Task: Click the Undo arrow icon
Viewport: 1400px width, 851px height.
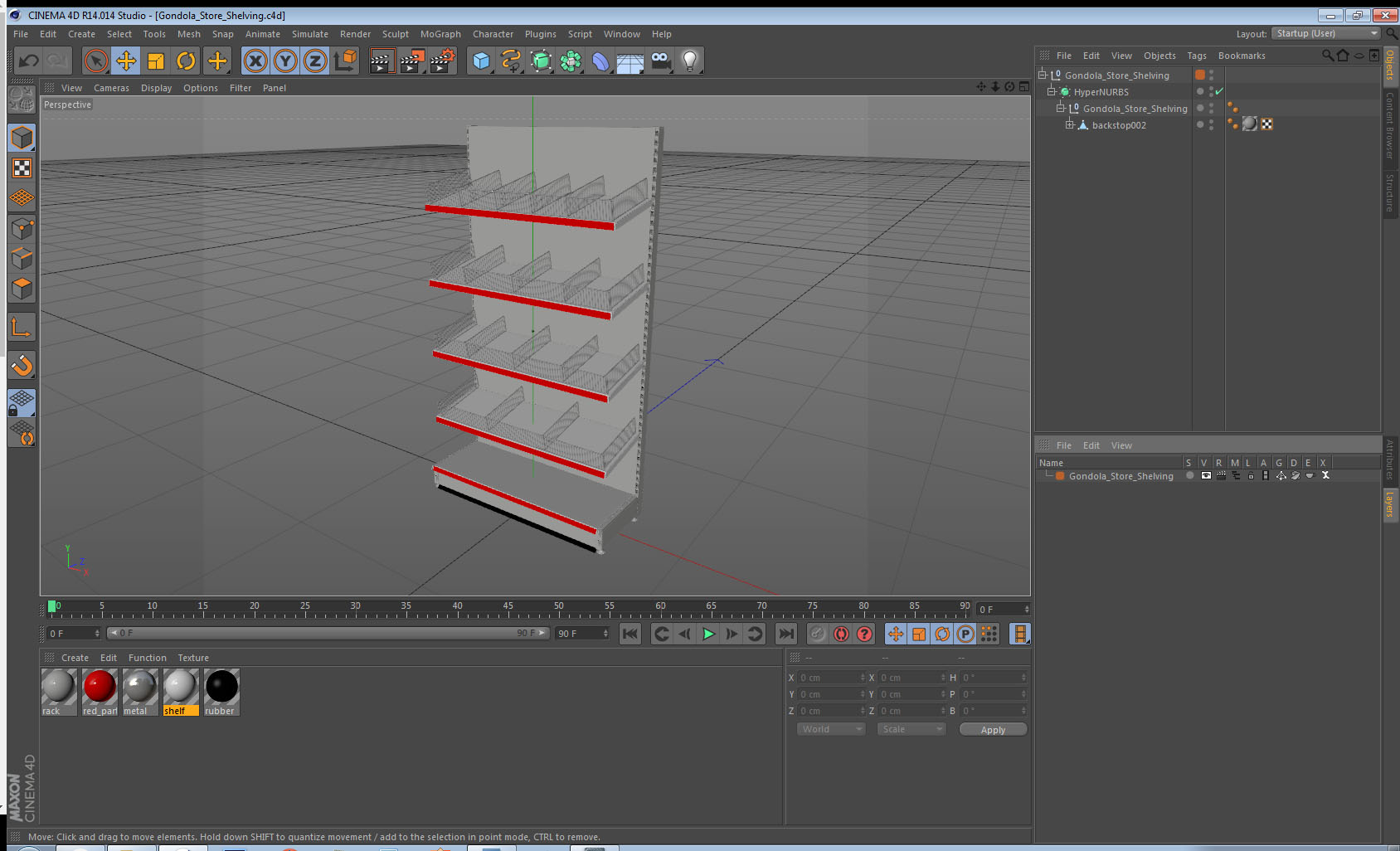Action: [29, 61]
